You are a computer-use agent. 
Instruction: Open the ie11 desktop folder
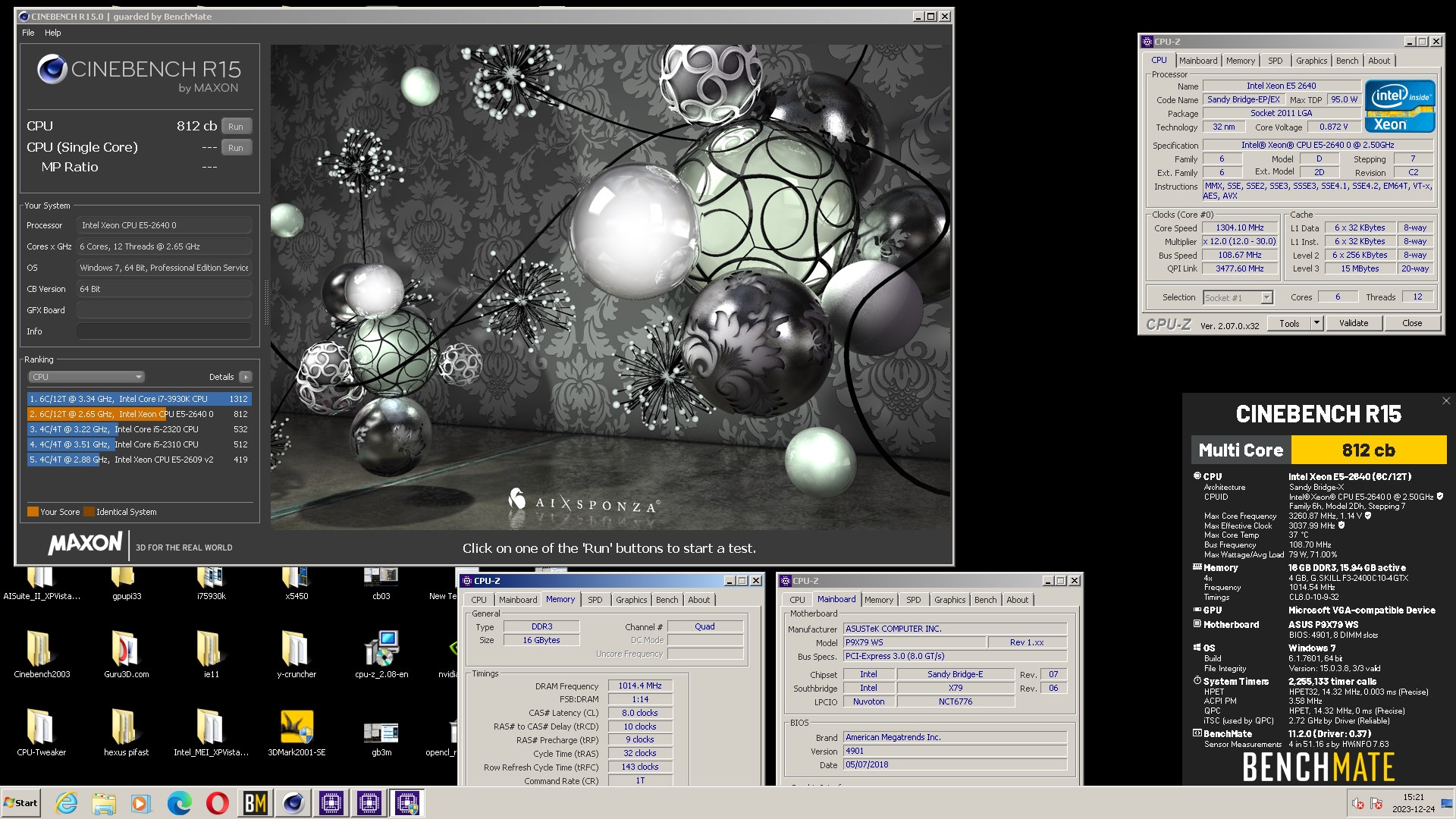point(211,653)
